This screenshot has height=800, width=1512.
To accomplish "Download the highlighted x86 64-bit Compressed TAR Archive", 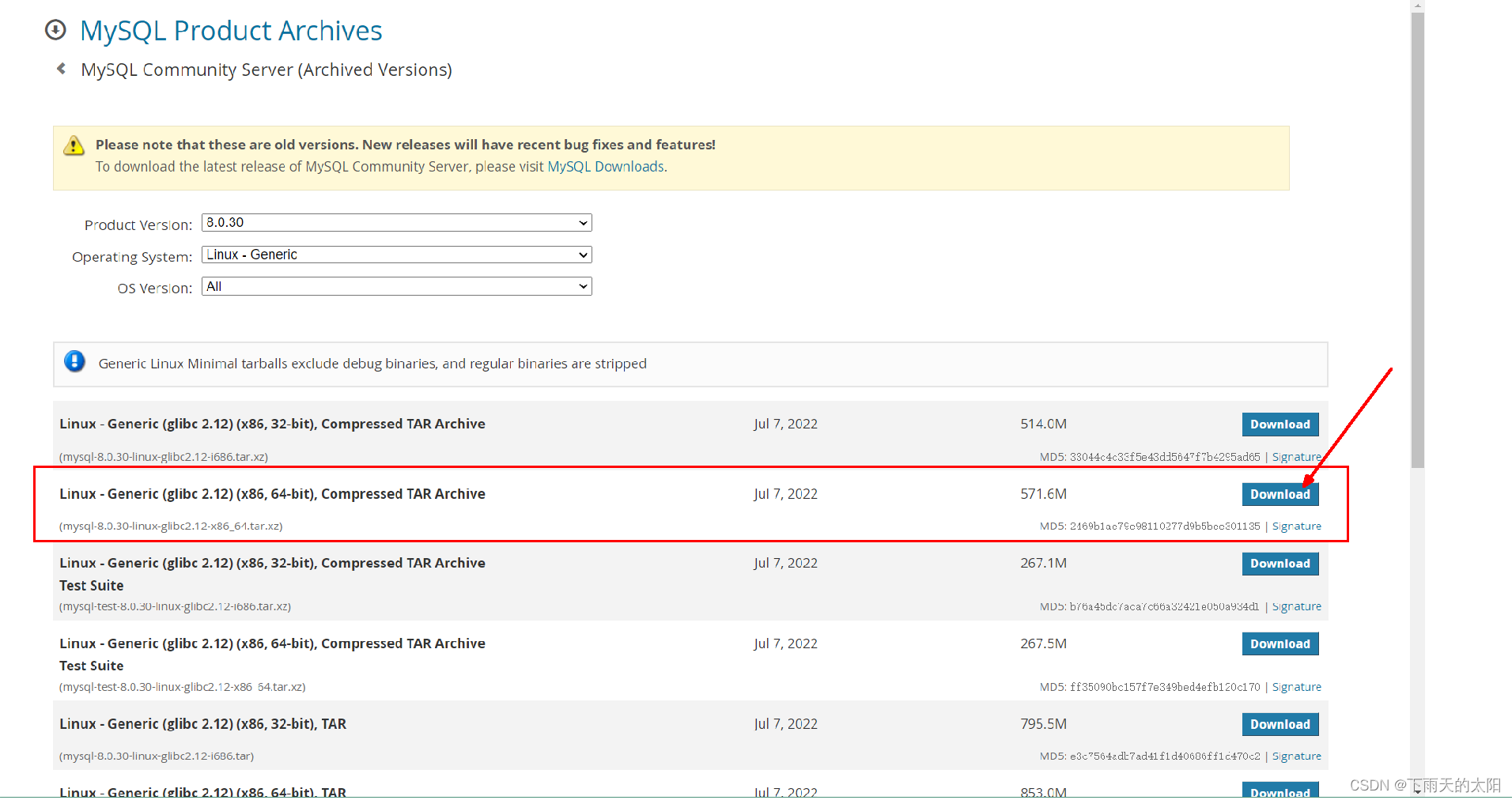I will [1280, 494].
